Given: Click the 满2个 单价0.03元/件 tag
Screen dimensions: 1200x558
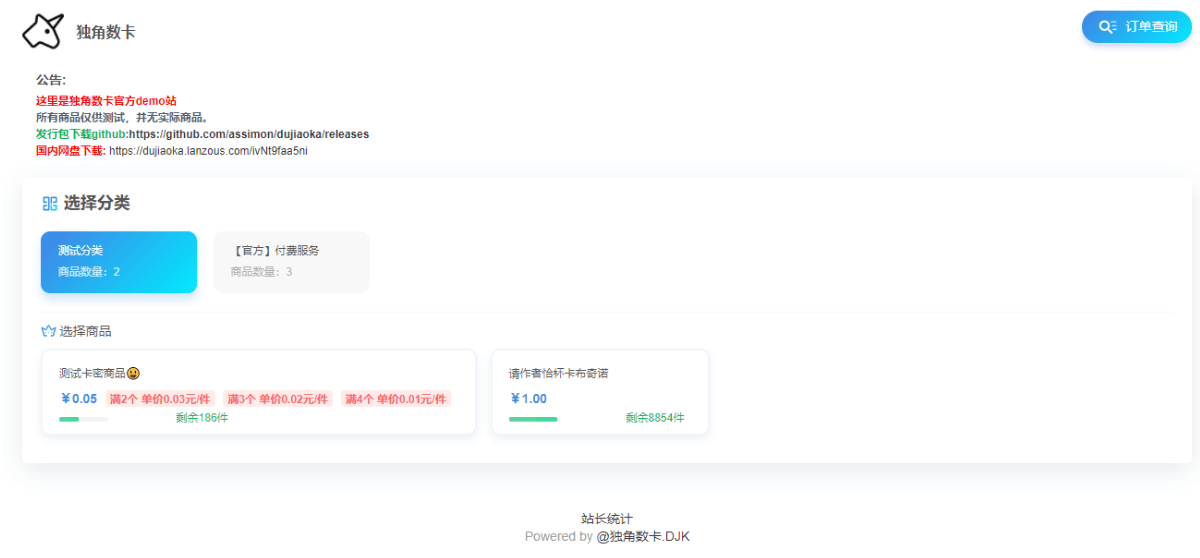Looking at the screenshot, I should (160, 399).
